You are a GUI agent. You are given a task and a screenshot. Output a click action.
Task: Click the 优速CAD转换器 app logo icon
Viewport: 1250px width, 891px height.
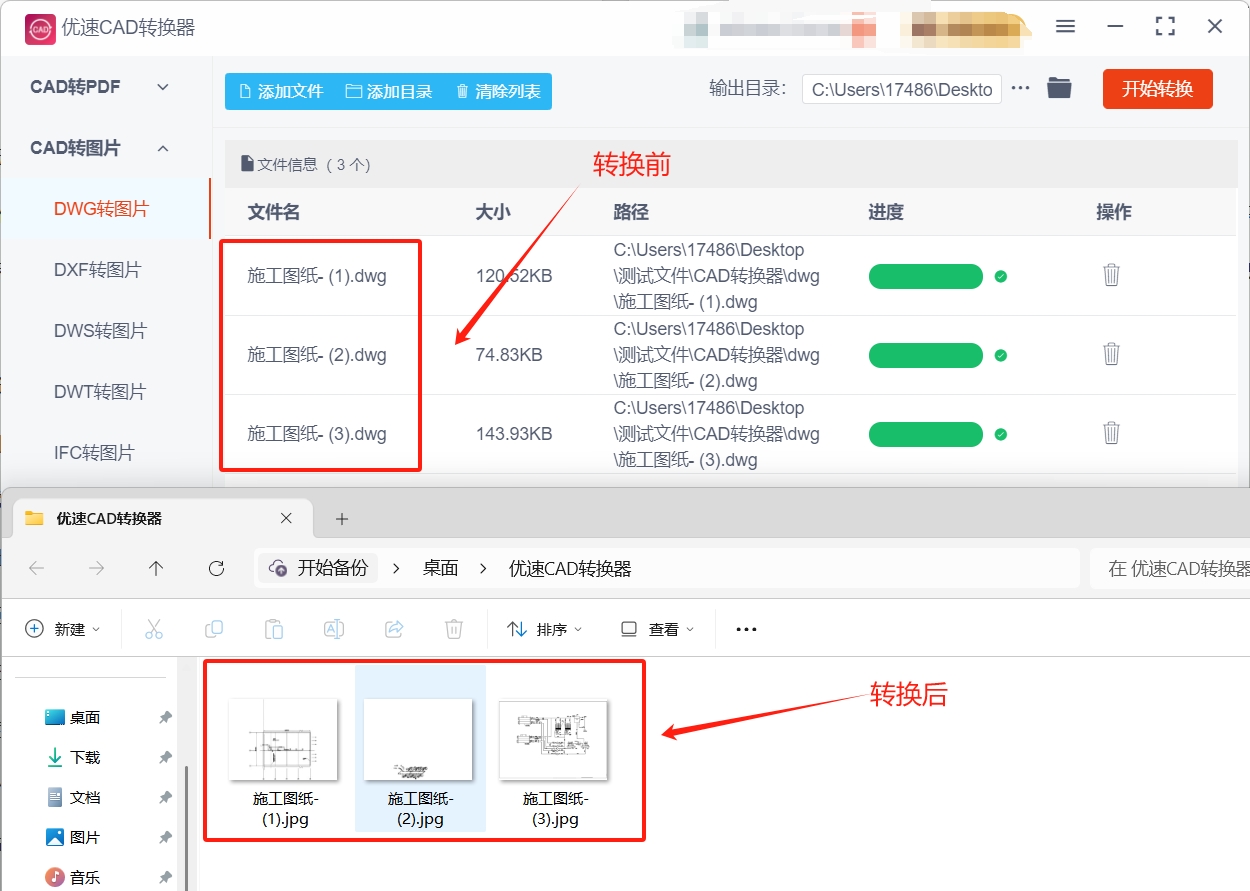(x=40, y=28)
